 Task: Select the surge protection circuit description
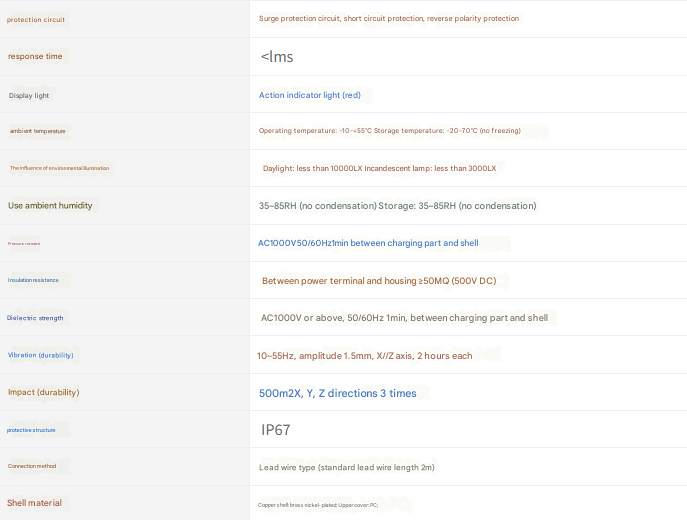click(x=388, y=19)
